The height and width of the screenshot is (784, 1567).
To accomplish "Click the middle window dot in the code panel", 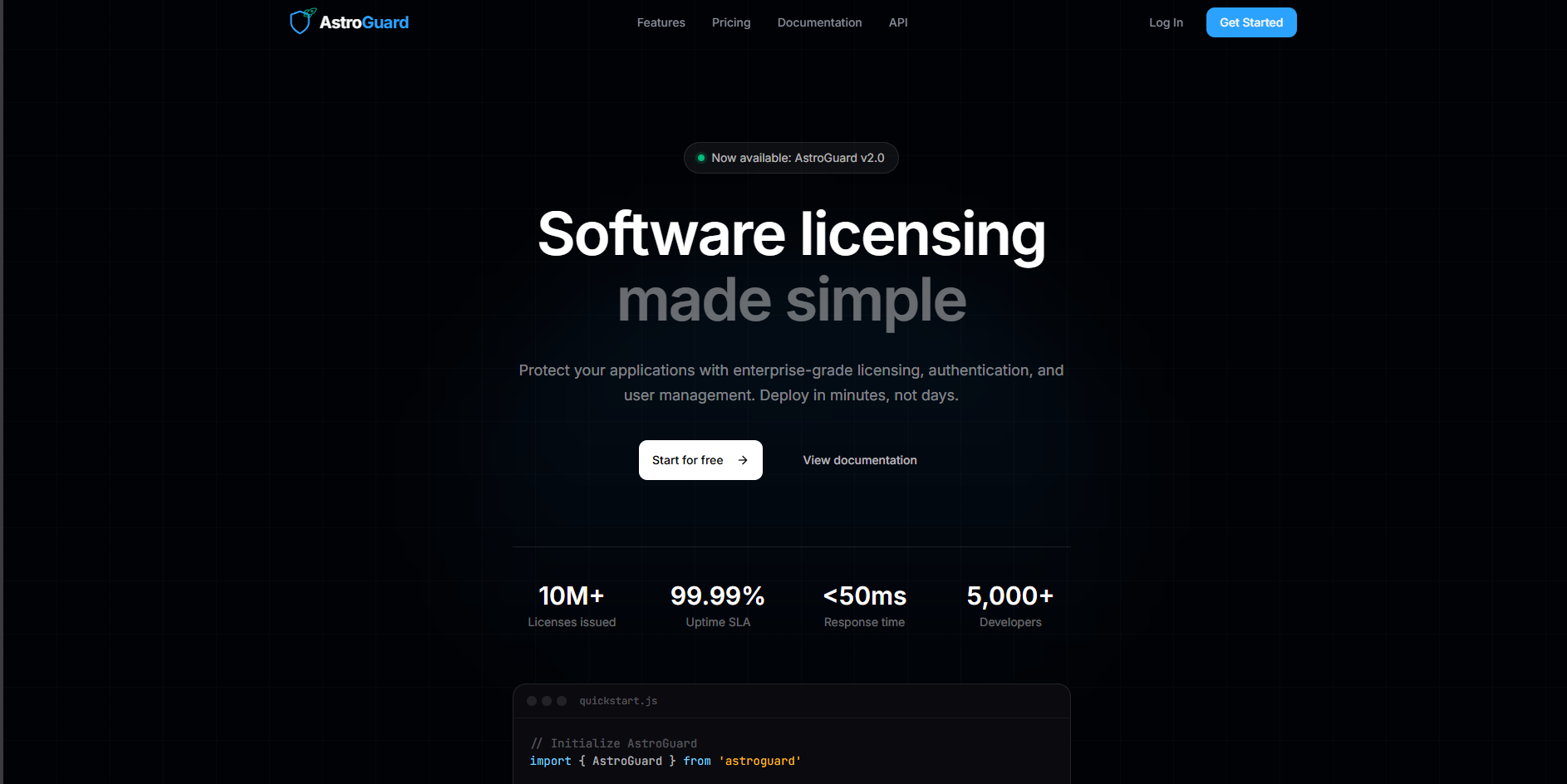I will [x=547, y=701].
